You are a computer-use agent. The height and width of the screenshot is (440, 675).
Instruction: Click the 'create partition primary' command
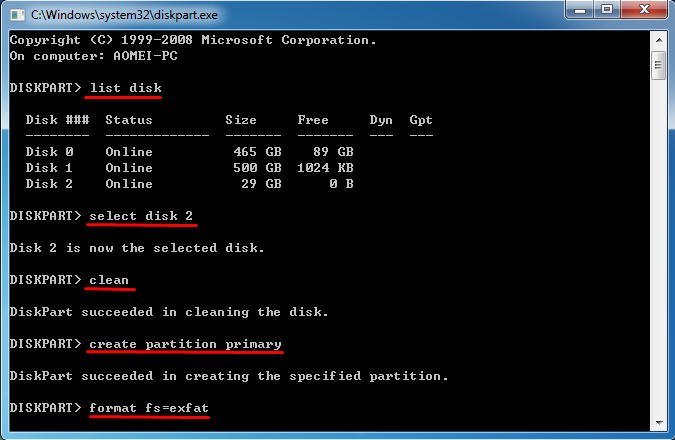click(x=185, y=344)
